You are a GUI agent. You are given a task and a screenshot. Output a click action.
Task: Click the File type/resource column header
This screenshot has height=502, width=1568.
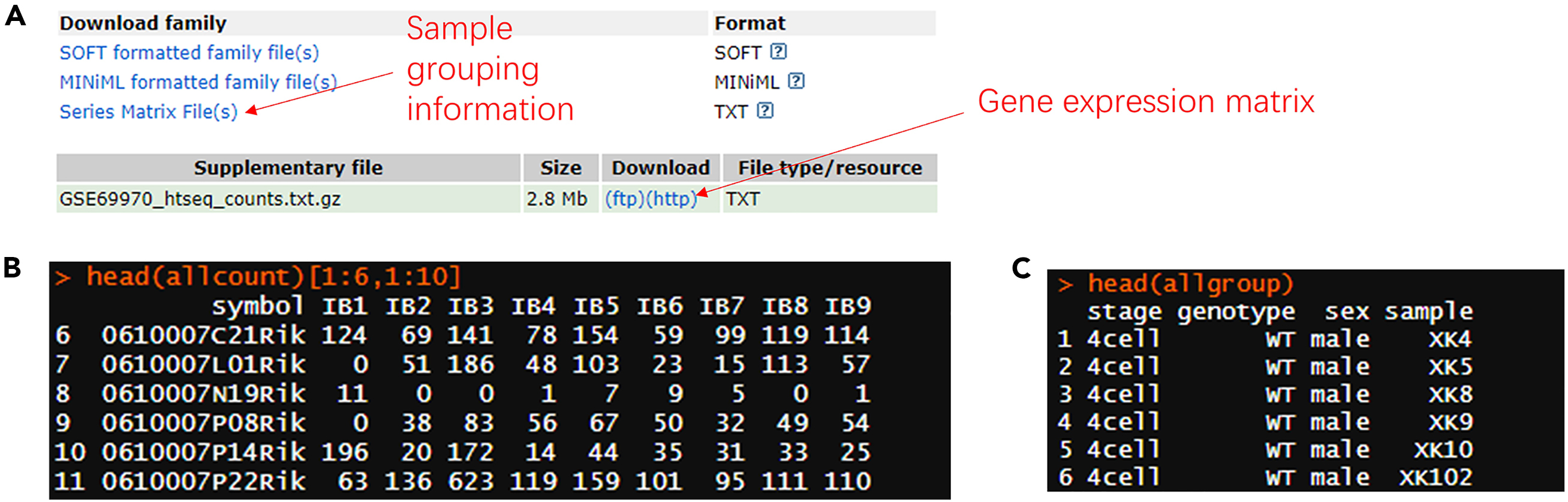830,168
